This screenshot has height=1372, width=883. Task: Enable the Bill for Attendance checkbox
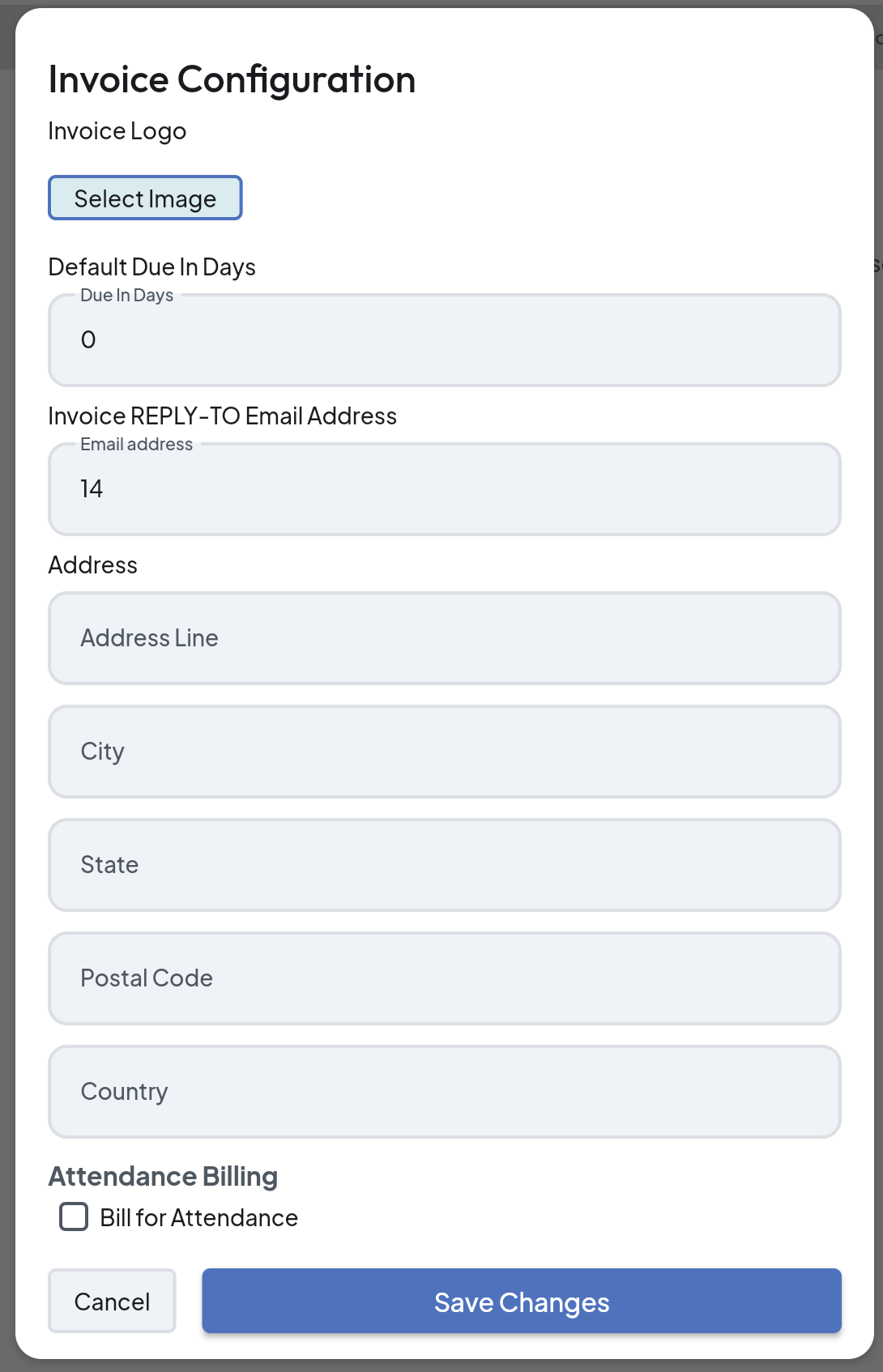pos(74,1216)
